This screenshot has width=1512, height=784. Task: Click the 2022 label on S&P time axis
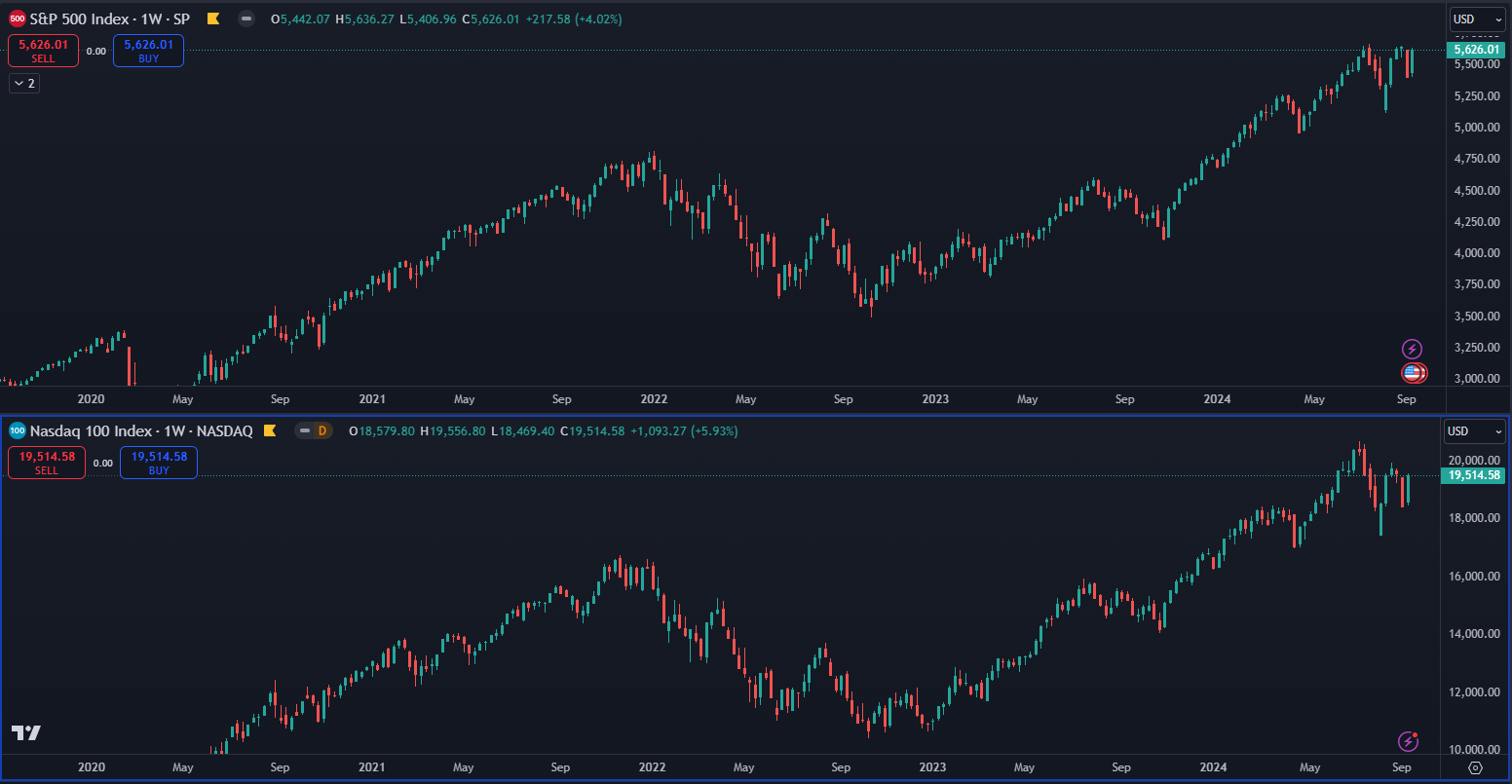[653, 399]
